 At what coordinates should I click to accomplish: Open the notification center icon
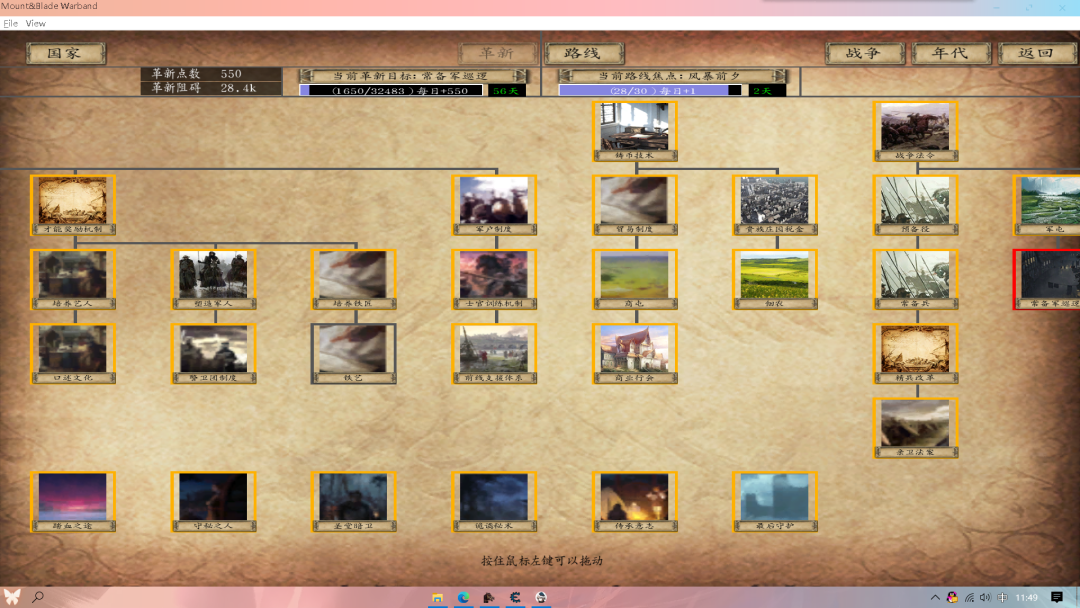[1057, 597]
